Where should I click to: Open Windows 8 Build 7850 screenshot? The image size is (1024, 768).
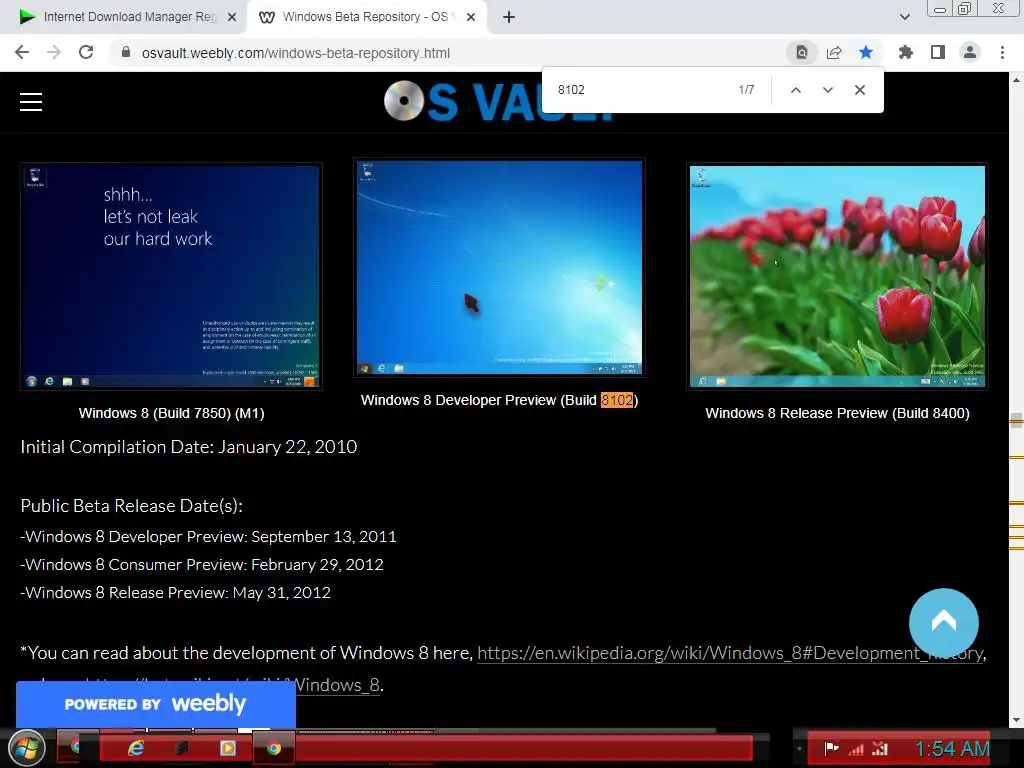pyautogui.click(x=170, y=276)
